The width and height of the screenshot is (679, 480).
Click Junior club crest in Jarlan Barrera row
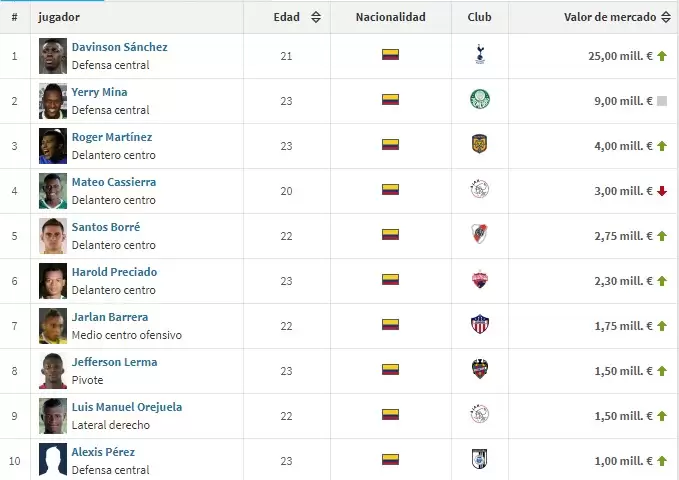coord(479,325)
